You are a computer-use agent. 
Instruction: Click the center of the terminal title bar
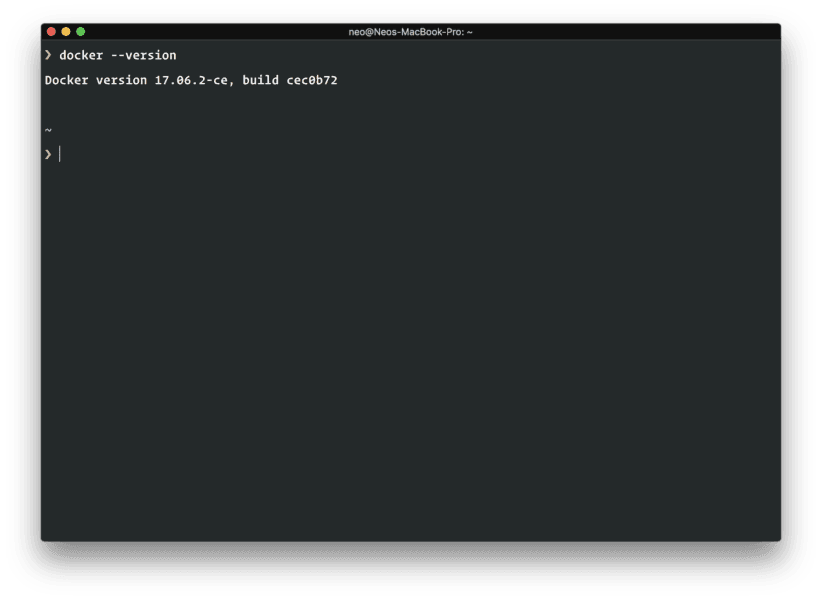pos(410,30)
